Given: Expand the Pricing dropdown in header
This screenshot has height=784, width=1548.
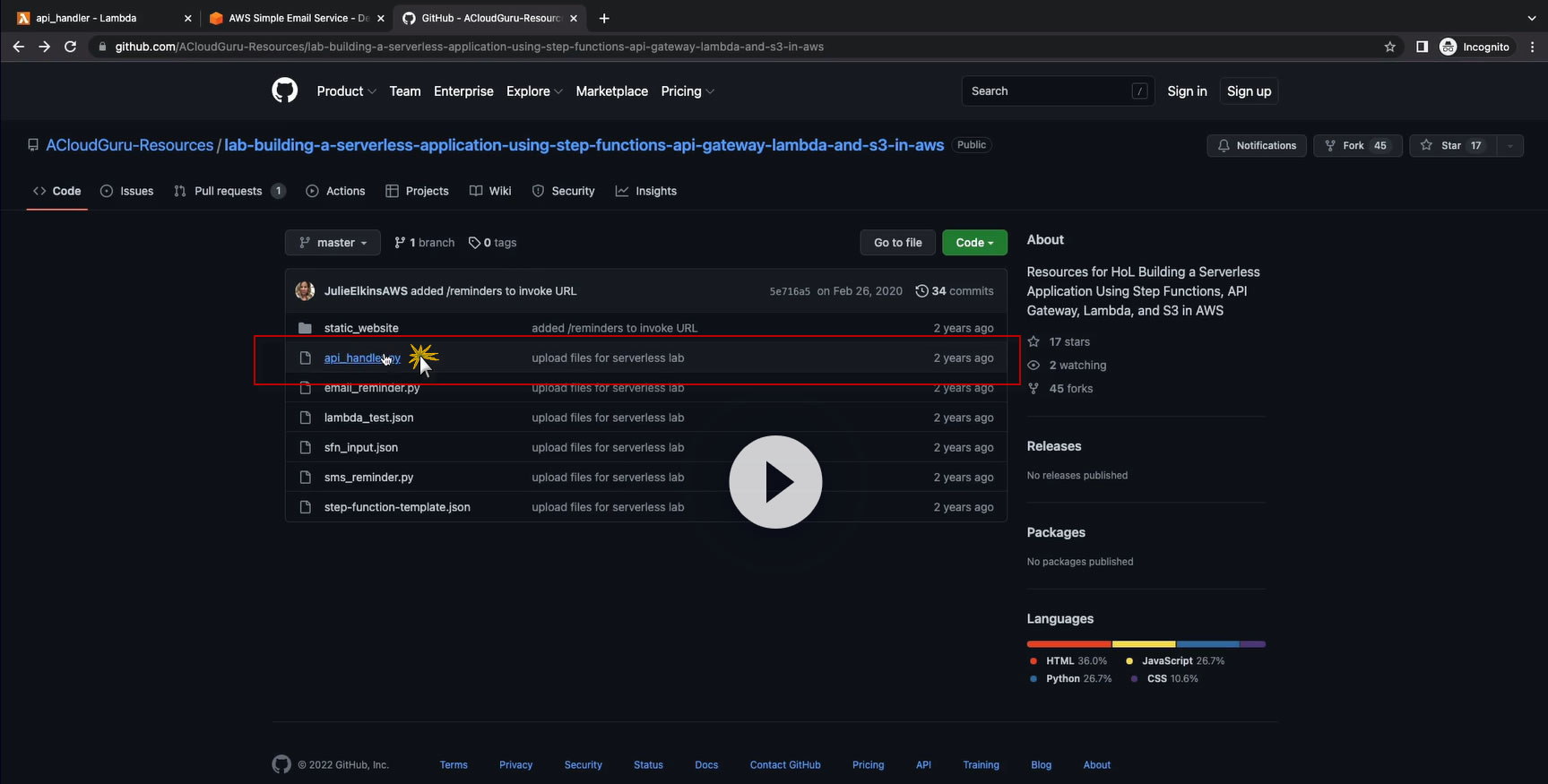Looking at the screenshot, I should pos(688,91).
